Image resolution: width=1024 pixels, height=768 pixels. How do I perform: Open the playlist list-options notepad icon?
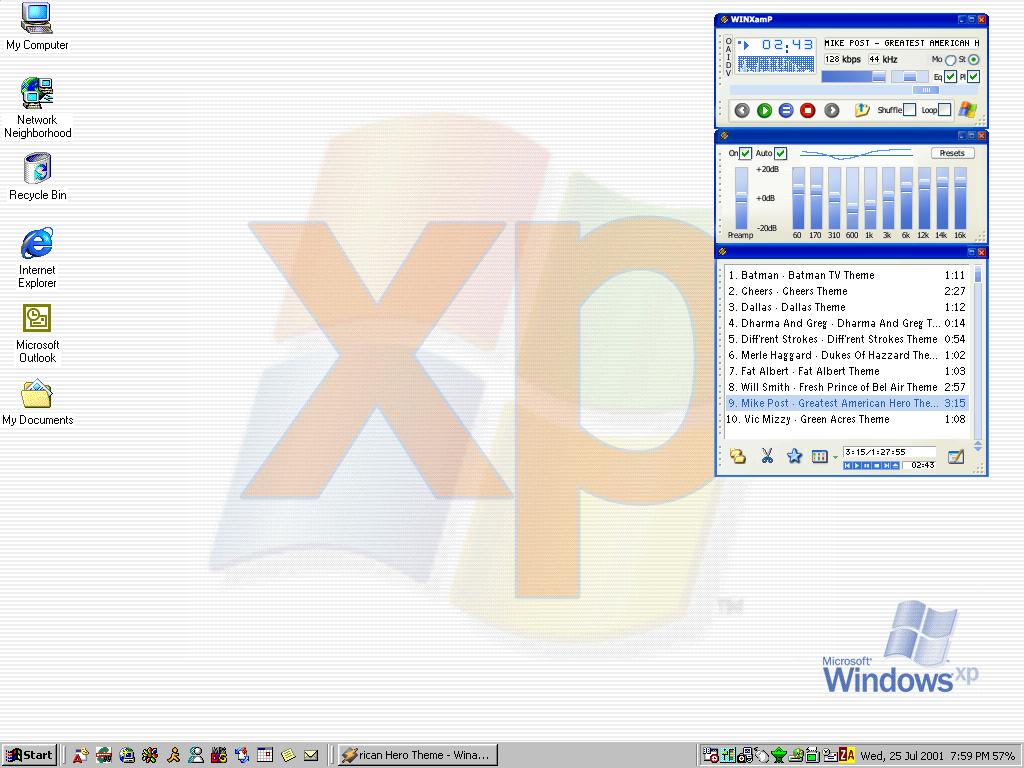point(955,456)
